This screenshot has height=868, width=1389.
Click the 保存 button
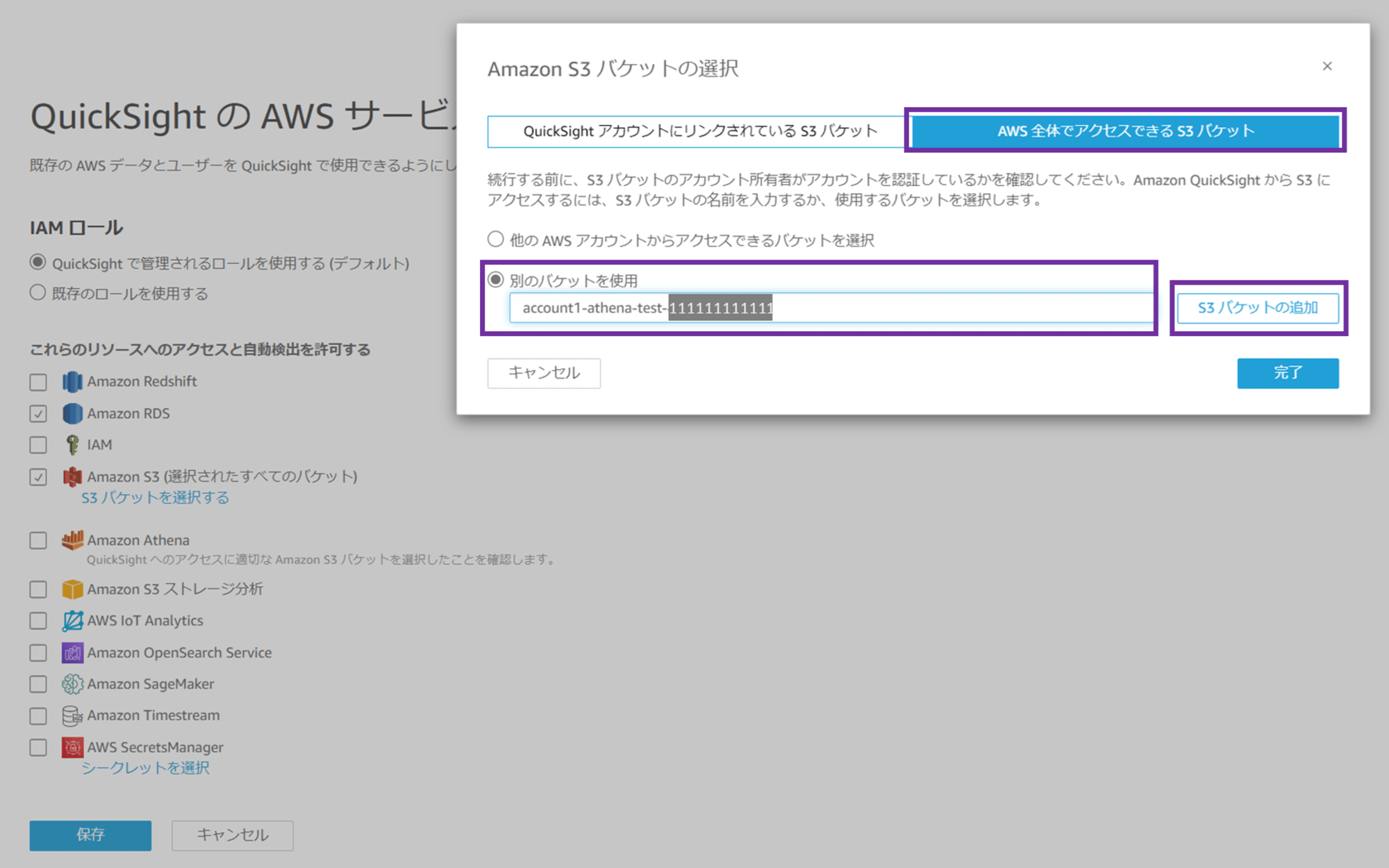click(x=90, y=835)
